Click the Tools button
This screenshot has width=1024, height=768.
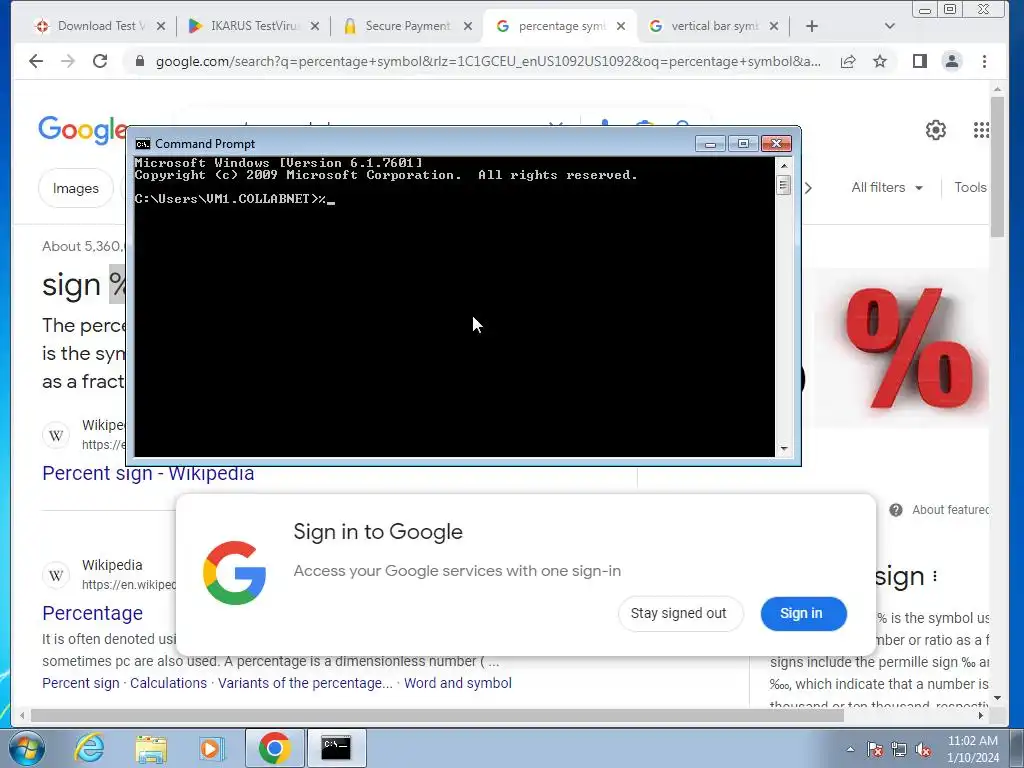970,187
